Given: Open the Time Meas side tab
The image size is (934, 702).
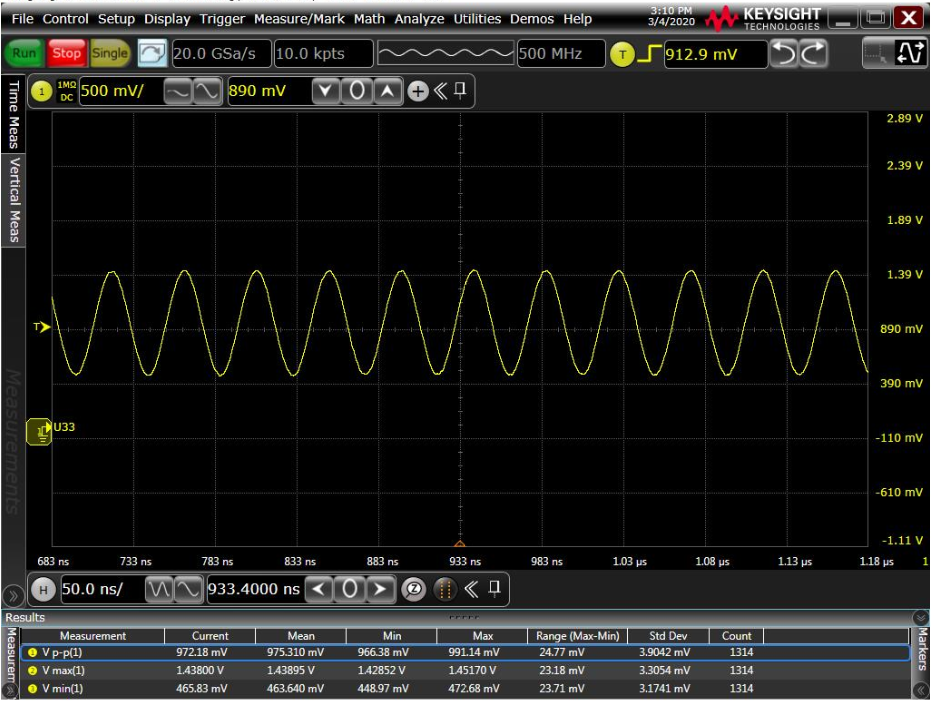Looking at the screenshot, I should click(13, 113).
